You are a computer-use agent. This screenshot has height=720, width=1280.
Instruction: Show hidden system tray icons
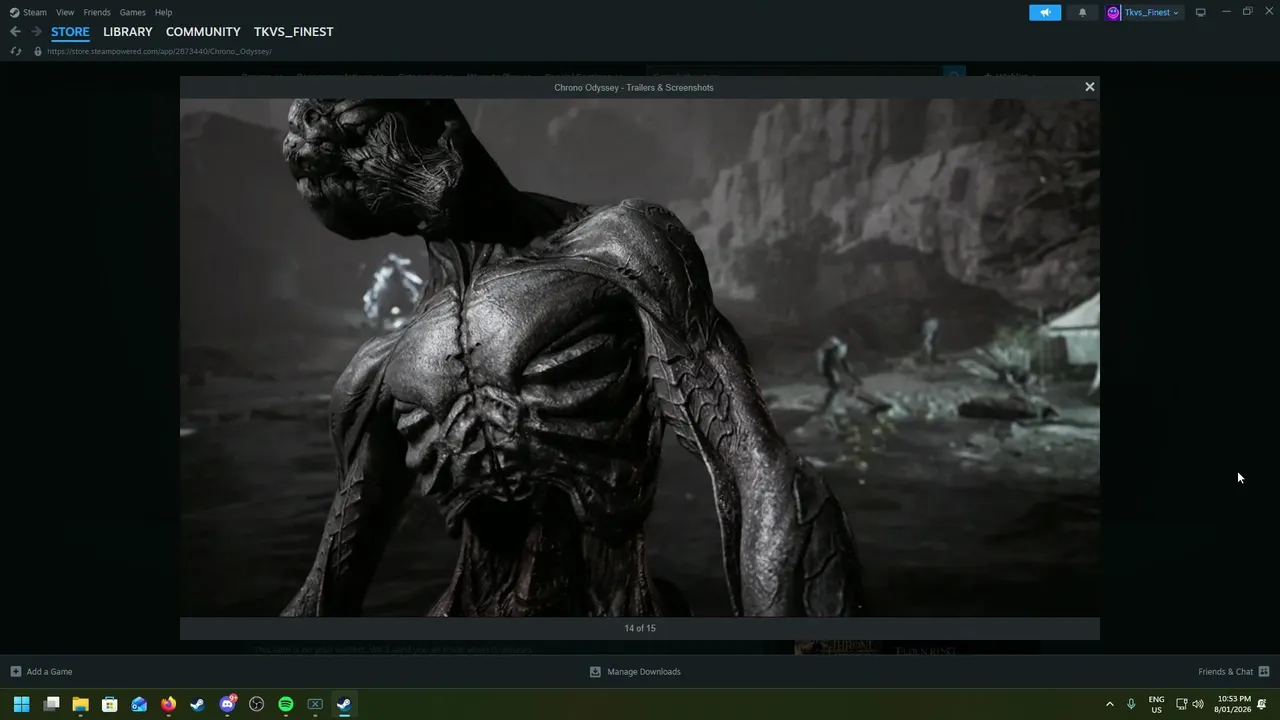point(1109,704)
